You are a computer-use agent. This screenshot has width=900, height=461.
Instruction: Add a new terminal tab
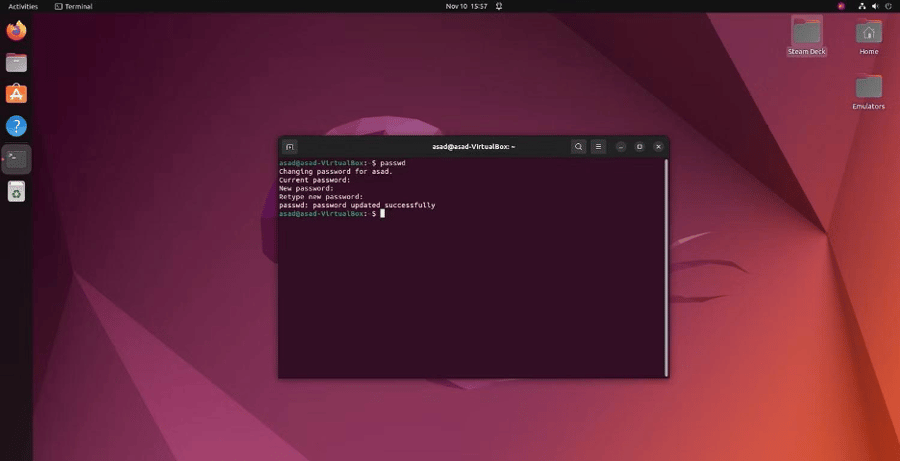click(x=290, y=147)
